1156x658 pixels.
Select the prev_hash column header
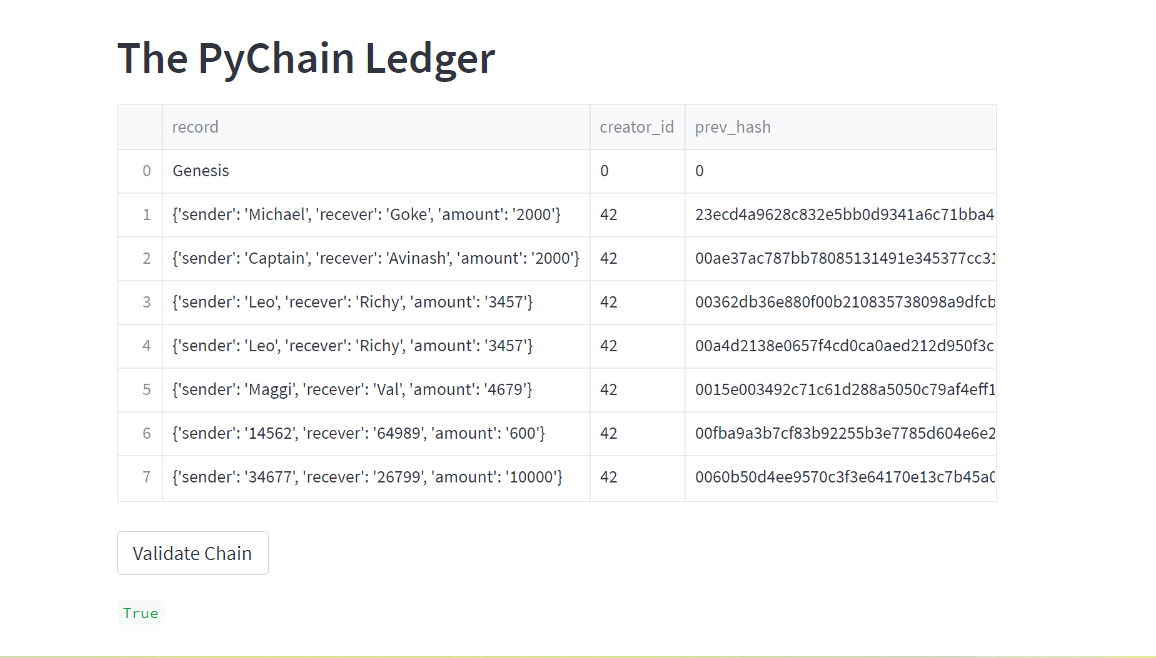point(733,126)
